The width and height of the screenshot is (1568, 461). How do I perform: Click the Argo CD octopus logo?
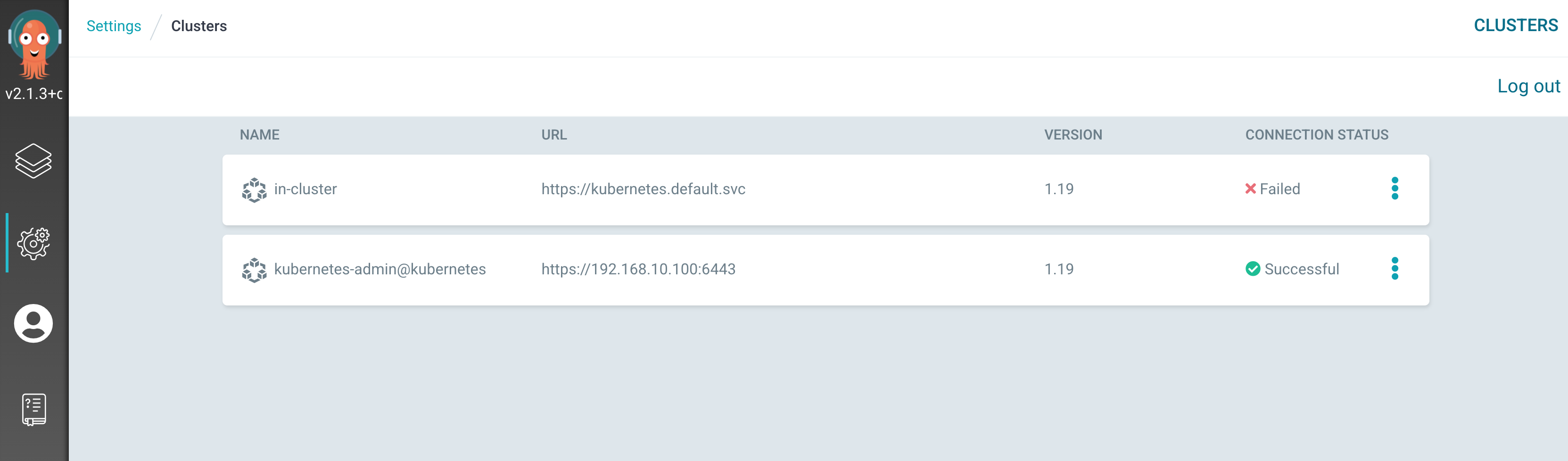point(34,44)
